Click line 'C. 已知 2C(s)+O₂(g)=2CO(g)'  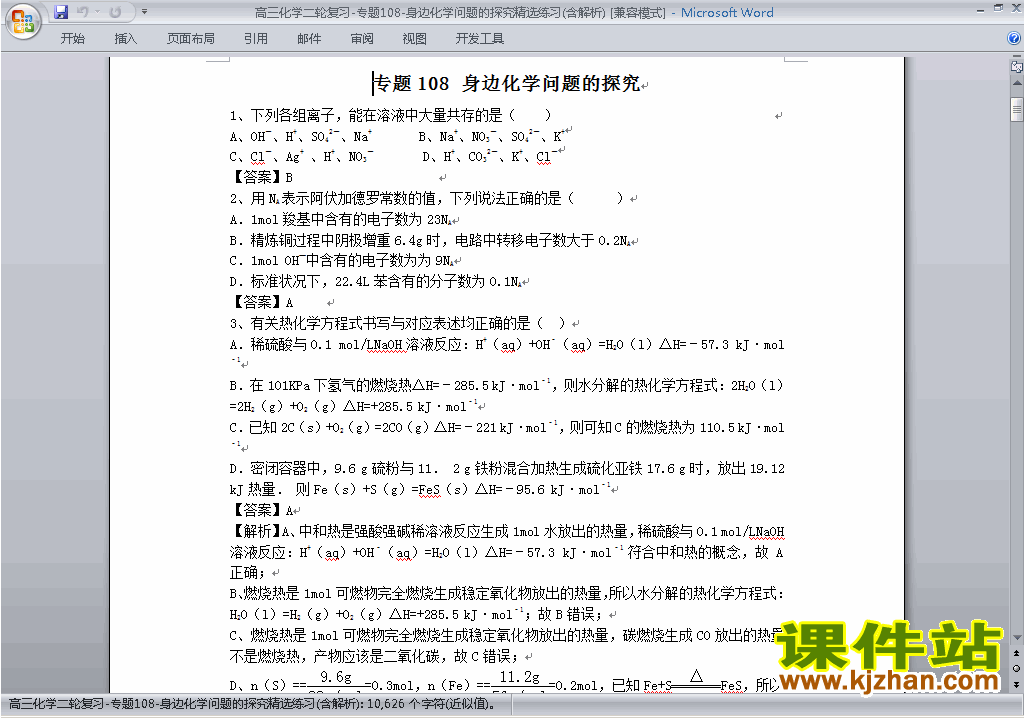507,435
